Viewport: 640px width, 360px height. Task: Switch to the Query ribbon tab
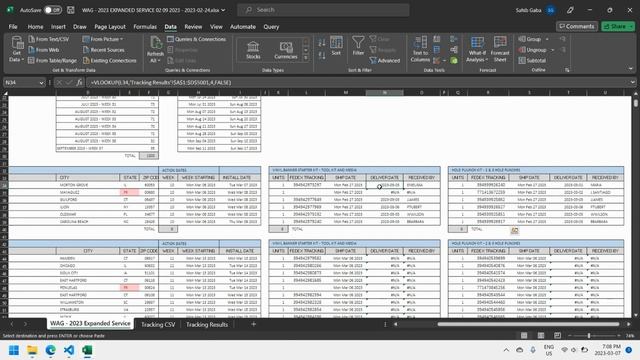tap(271, 27)
